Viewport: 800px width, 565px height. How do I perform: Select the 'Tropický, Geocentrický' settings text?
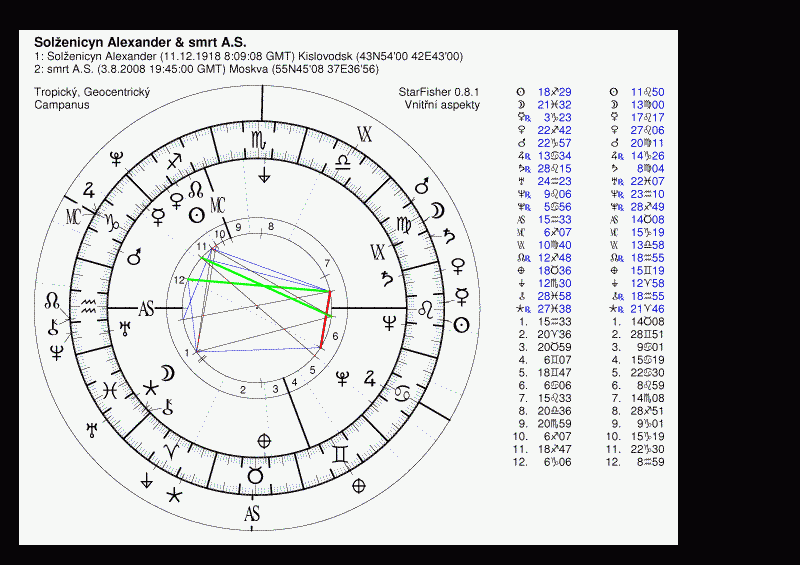(91, 92)
